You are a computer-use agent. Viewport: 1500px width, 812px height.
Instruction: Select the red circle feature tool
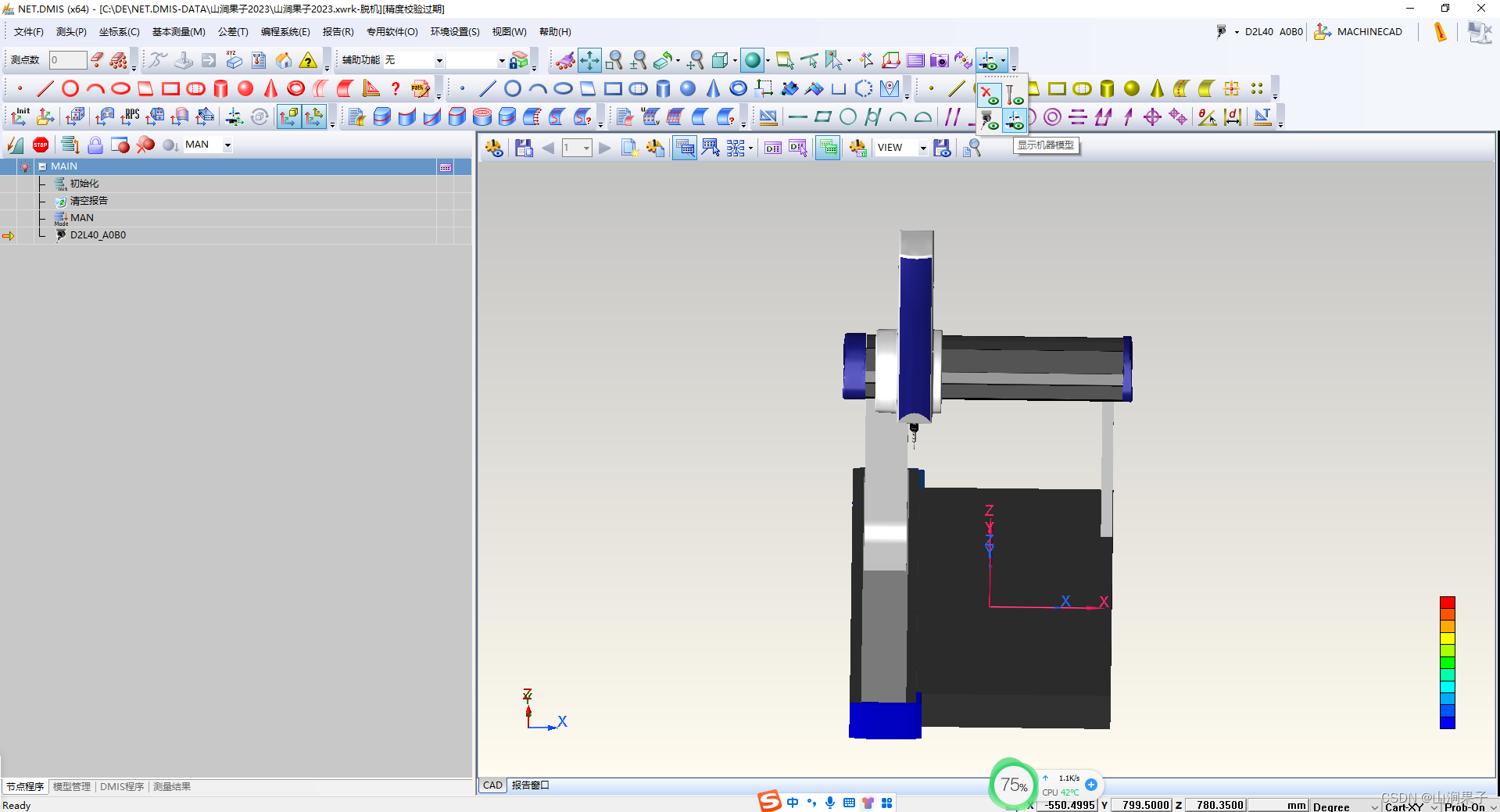pos(70,88)
